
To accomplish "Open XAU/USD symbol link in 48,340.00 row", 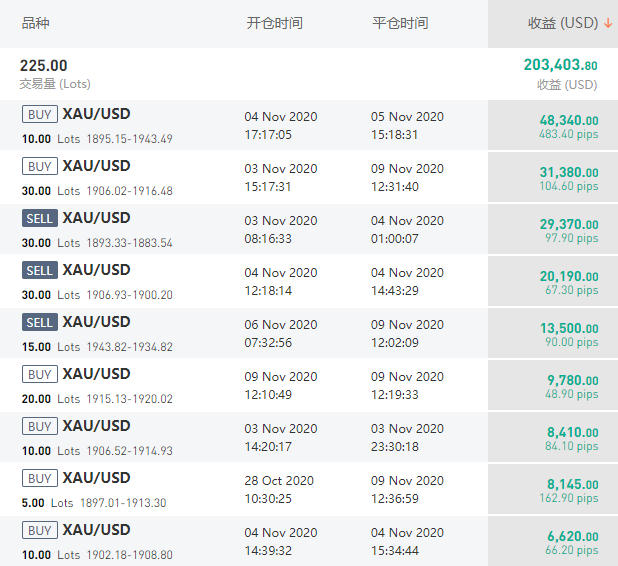I will pyautogui.click(x=96, y=114).
